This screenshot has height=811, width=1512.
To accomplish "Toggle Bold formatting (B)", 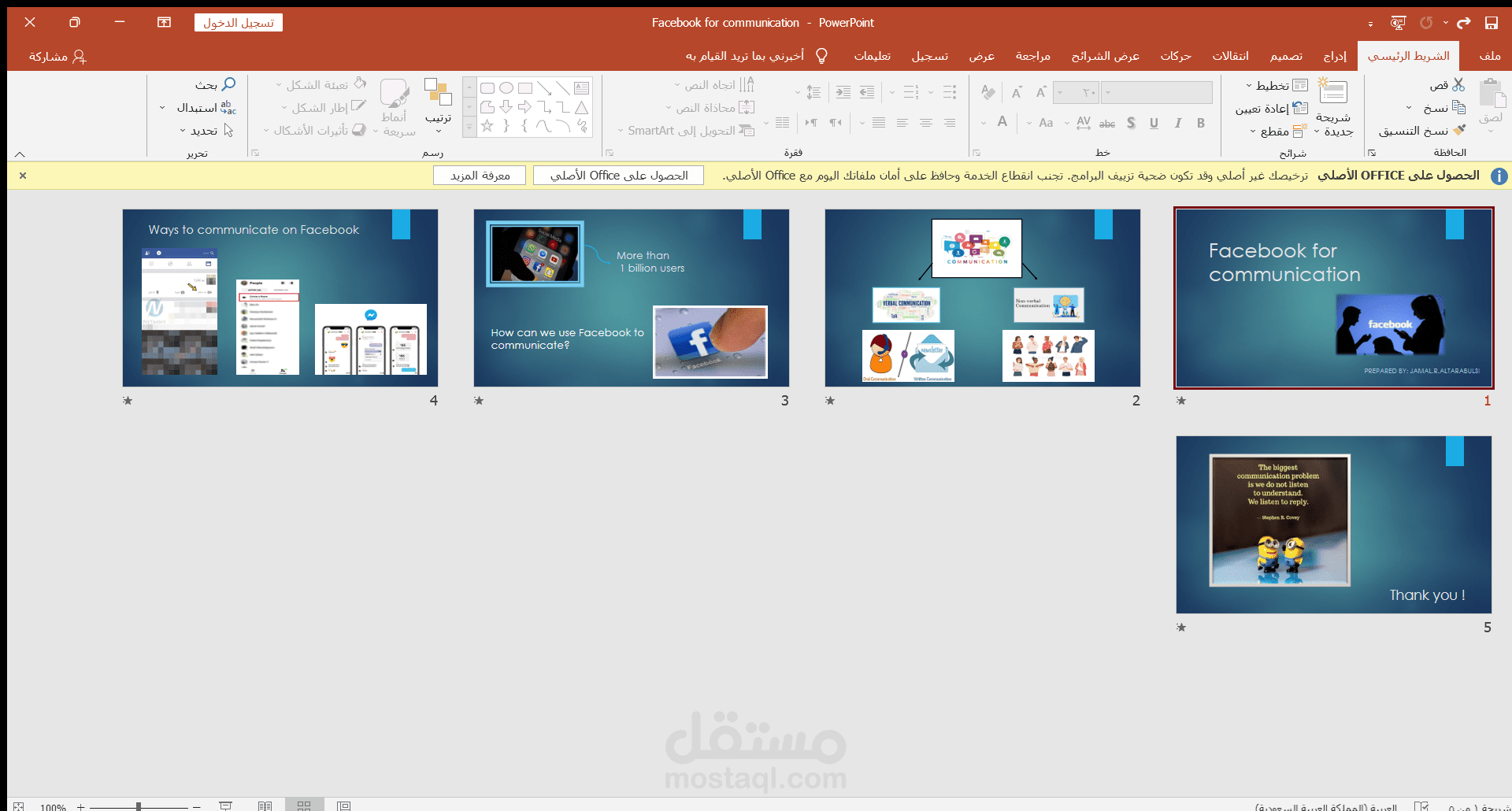I will tap(1201, 123).
